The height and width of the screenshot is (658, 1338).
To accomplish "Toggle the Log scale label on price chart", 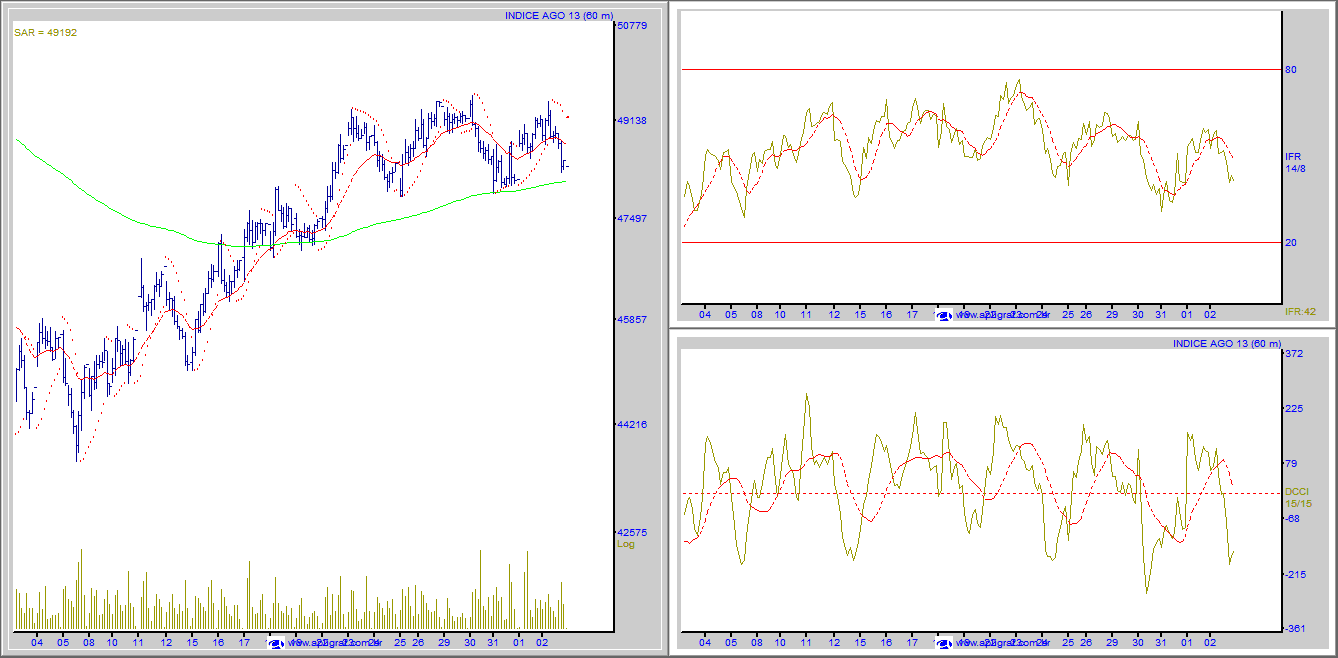I will click(626, 544).
